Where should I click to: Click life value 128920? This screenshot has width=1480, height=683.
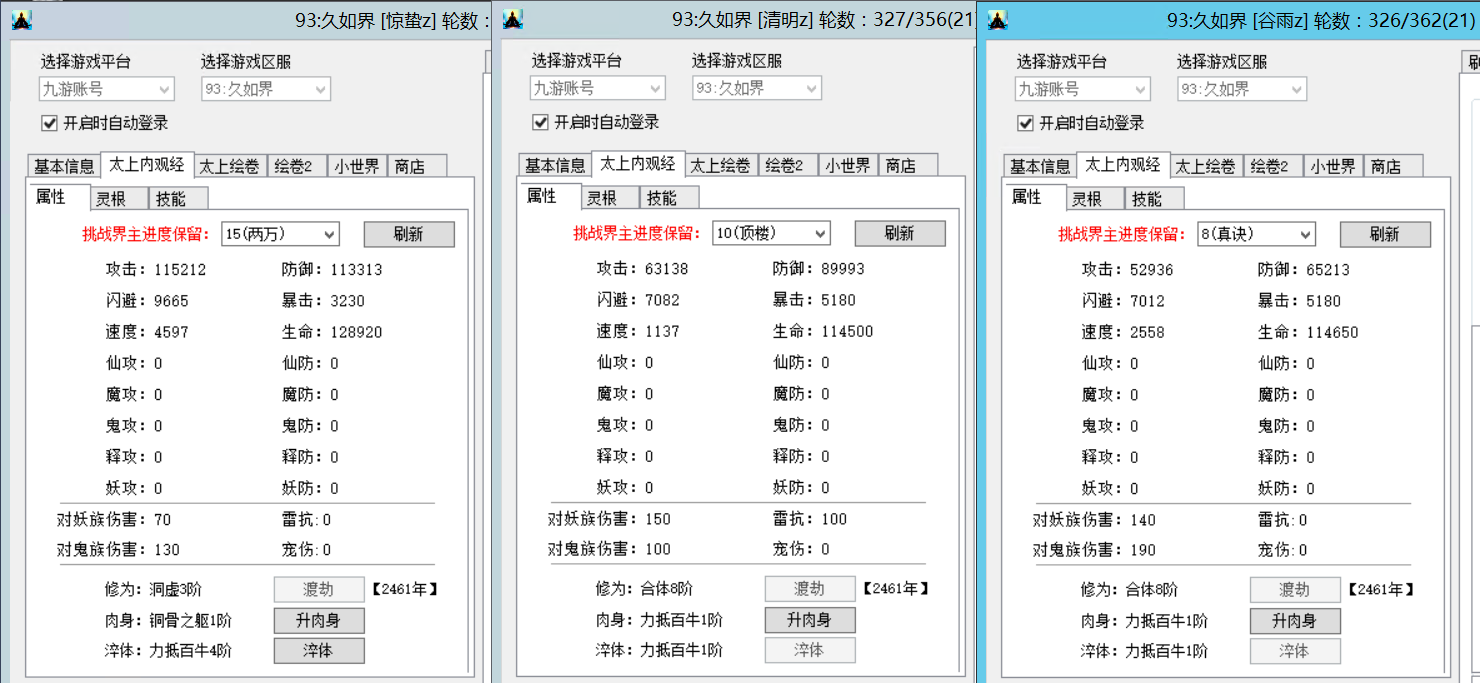pos(356,332)
